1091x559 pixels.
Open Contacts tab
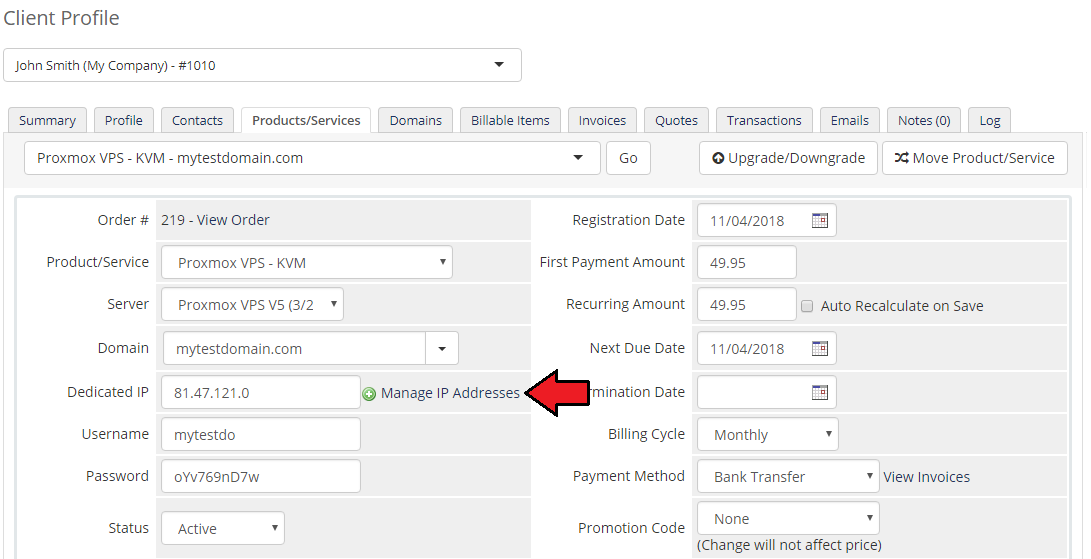198,120
